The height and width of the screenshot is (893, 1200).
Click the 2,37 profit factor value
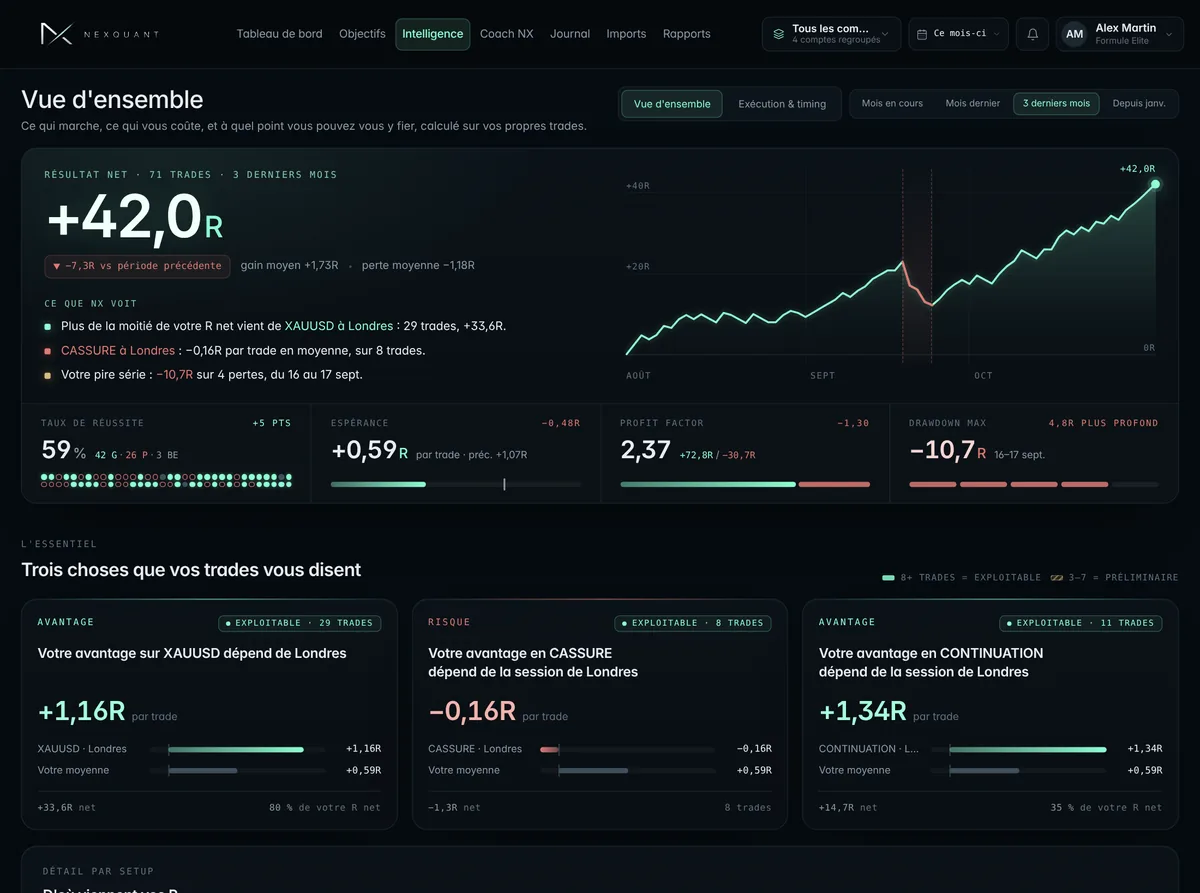[645, 450]
